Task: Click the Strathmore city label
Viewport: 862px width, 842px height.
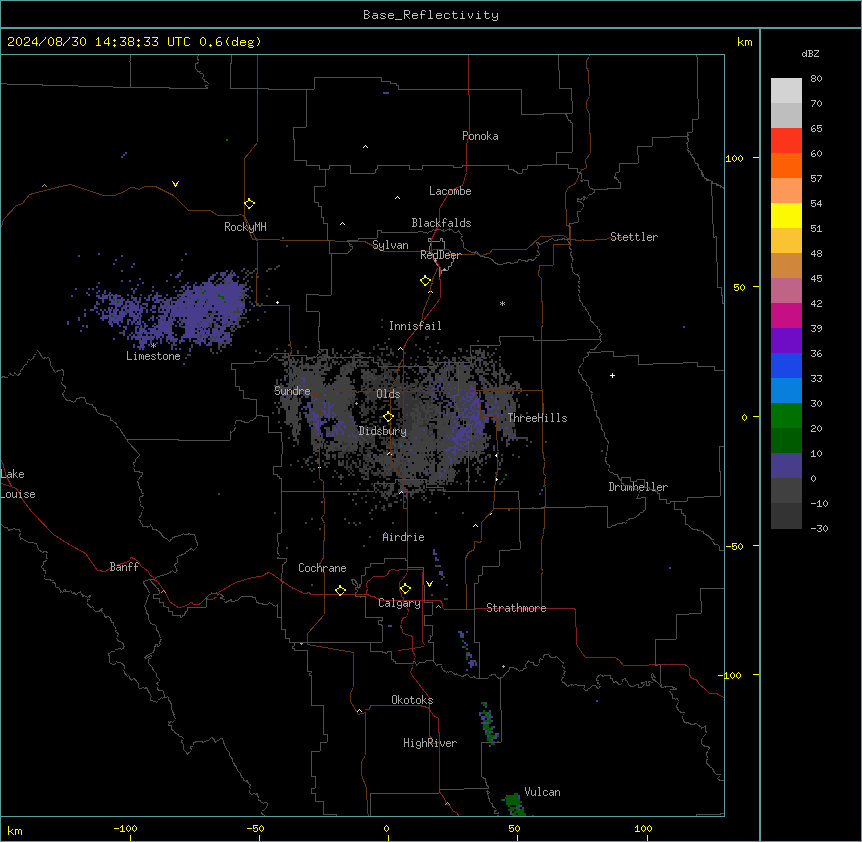Action: click(516, 608)
